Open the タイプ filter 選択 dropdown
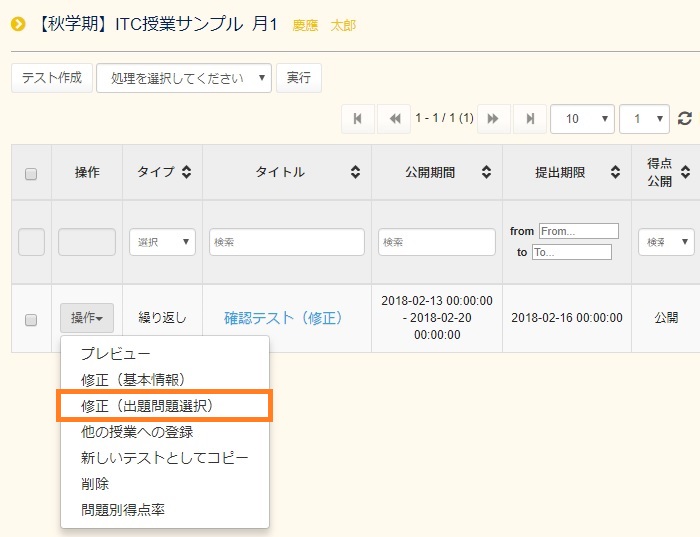Screen dimensions: 700x537 click(162, 242)
